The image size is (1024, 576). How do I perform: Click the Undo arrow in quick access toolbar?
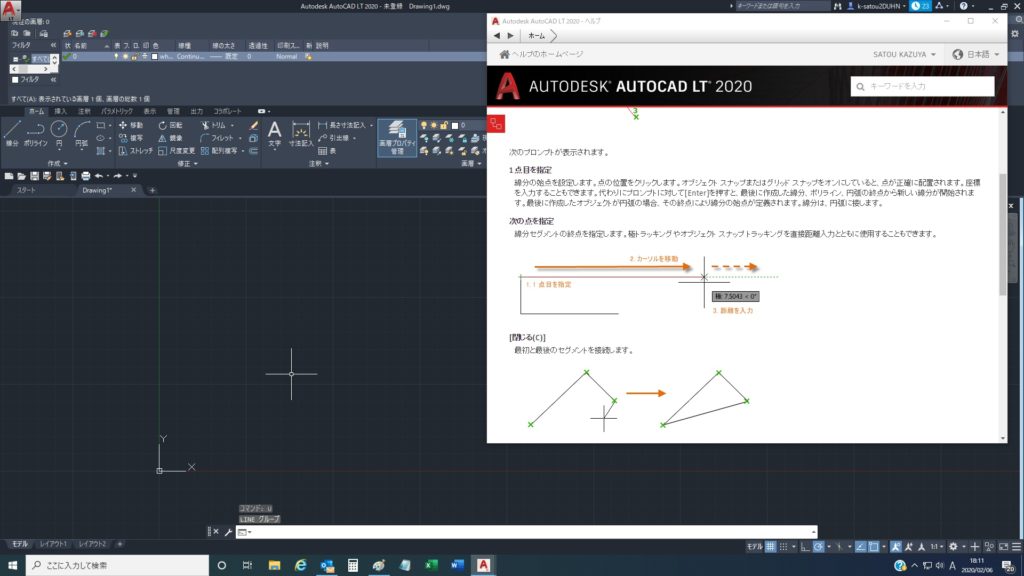pyautogui.click(x=99, y=176)
